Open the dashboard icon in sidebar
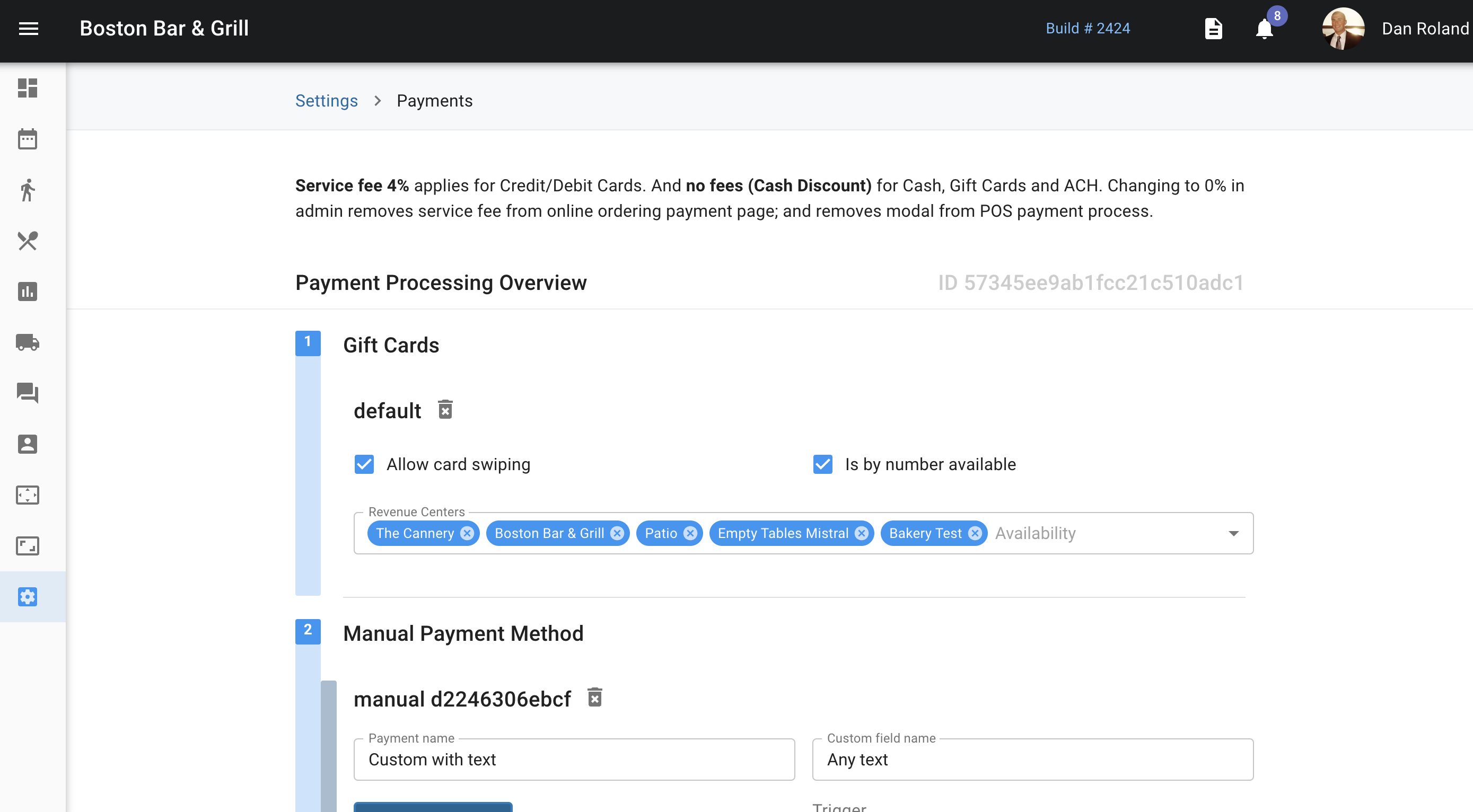Image resolution: width=1473 pixels, height=812 pixels. (28, 88)
